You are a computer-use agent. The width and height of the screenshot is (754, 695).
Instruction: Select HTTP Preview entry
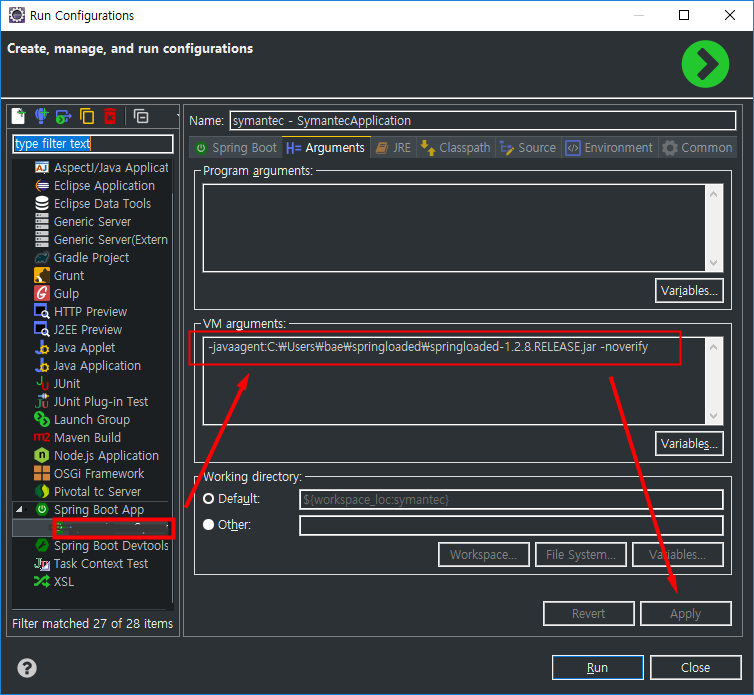81,312
